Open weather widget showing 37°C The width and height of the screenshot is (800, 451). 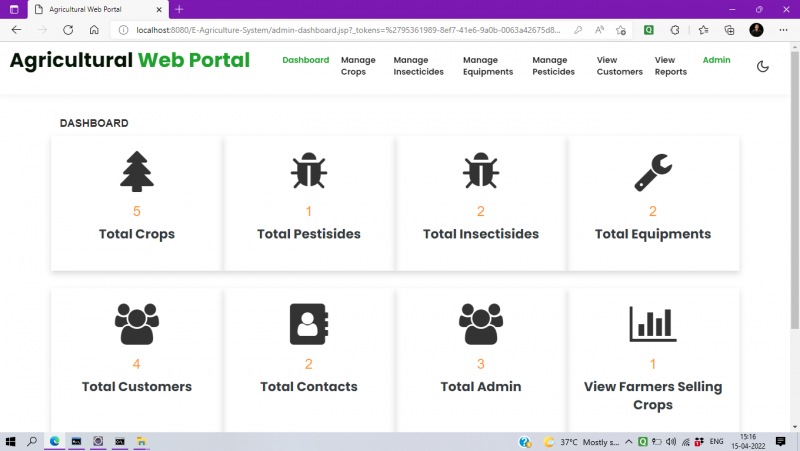pos(581,442)
